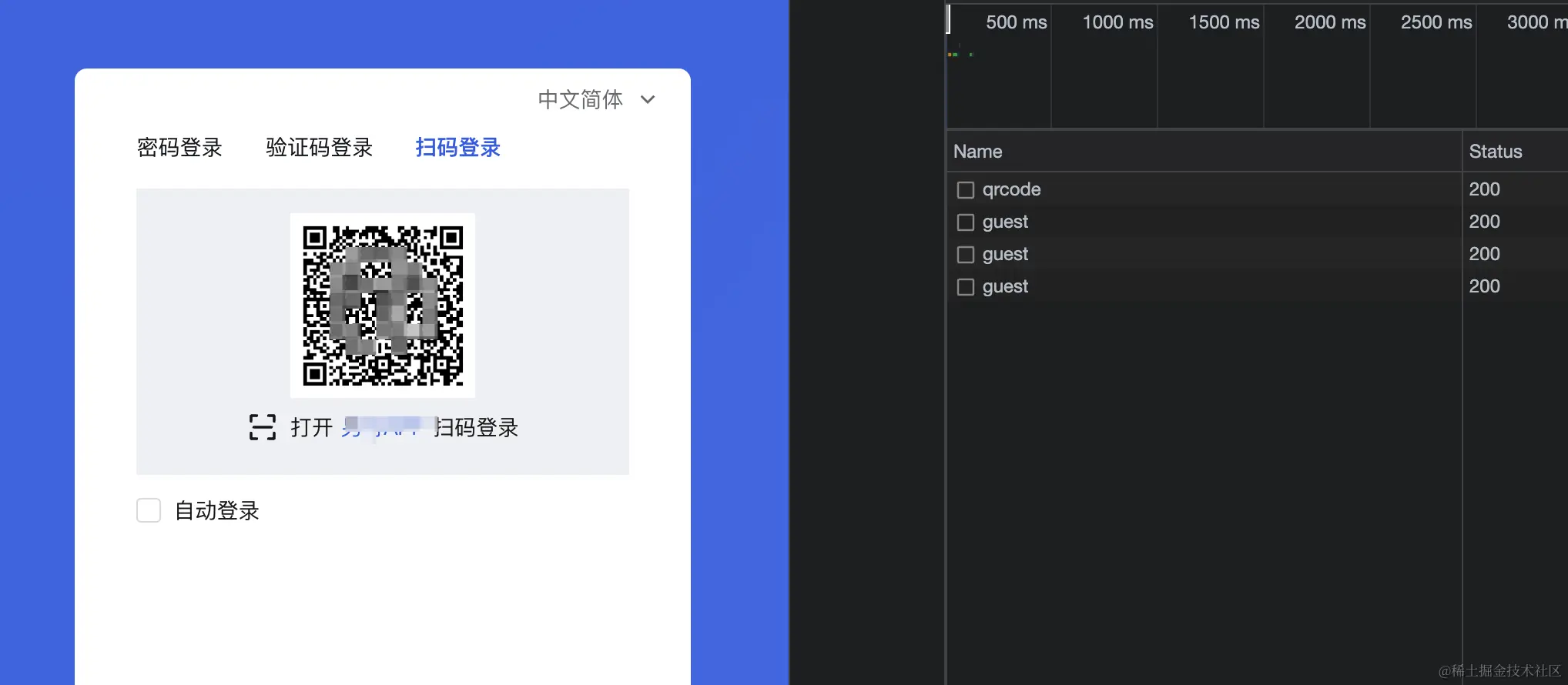The height and width of the screenshot is (685, 1568).
Task: Click the scan frame icon beside 打开
Action: [263, 427]
